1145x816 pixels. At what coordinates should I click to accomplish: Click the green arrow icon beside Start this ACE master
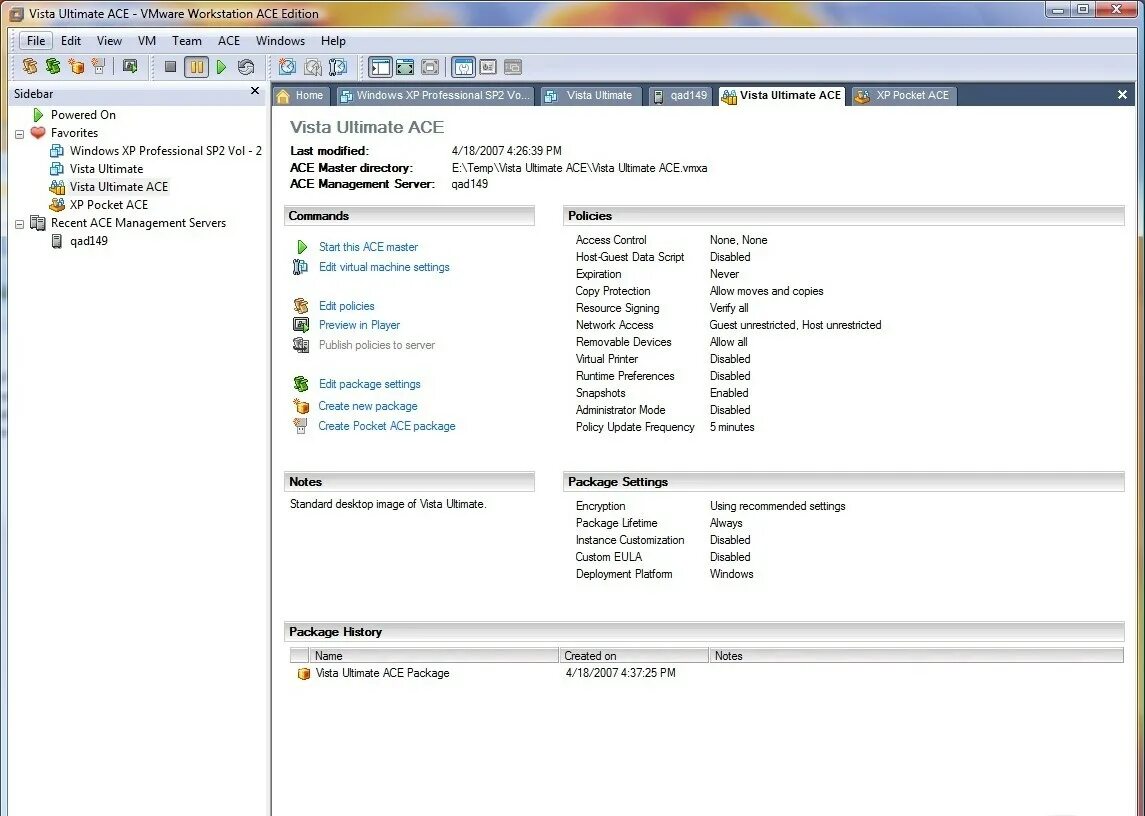[302, 247]
